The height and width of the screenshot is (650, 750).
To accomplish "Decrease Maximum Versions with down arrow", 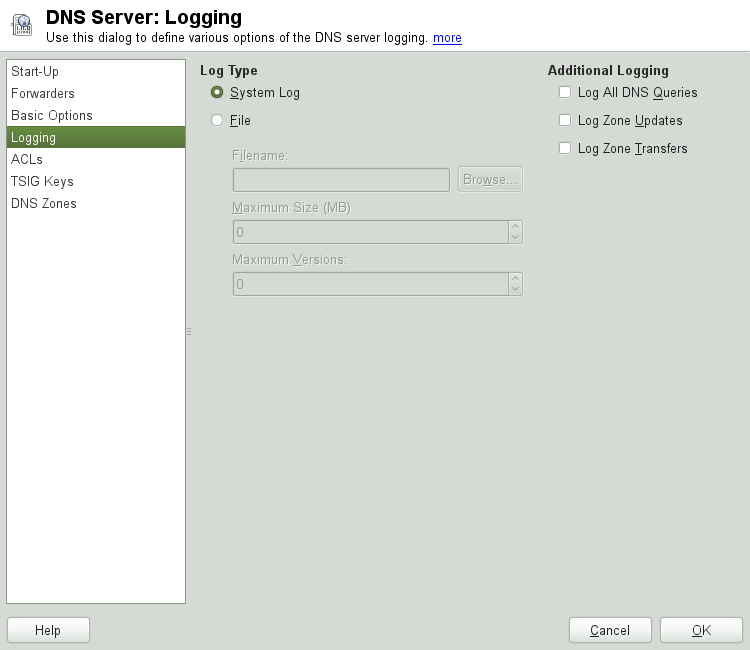I will (x=515, y=289).
